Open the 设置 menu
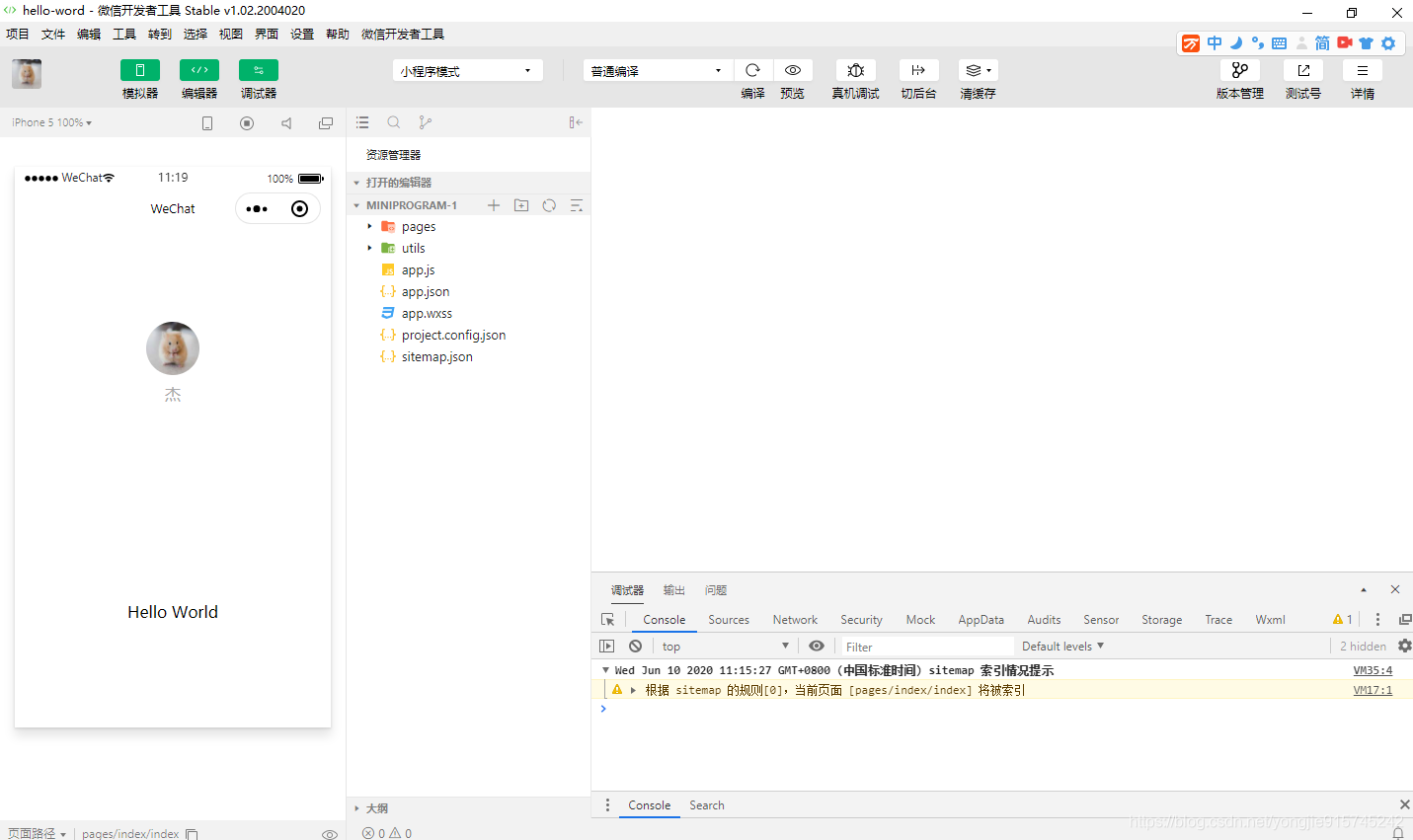 pos(302,34)
